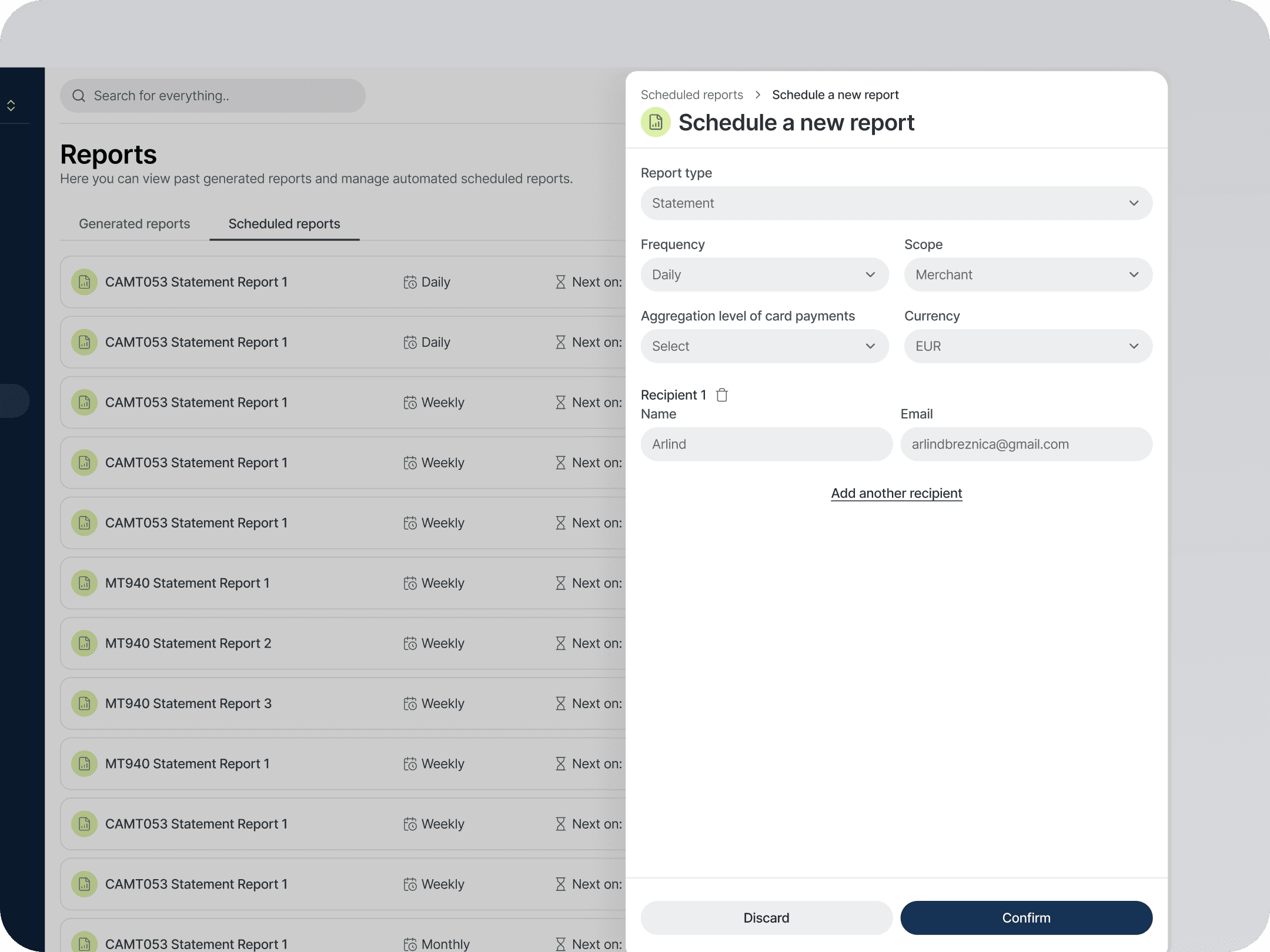This screenshot has height=952, width=1270.
Task: Change the Currency dropdown from EUR
Action: [1028, 346]
